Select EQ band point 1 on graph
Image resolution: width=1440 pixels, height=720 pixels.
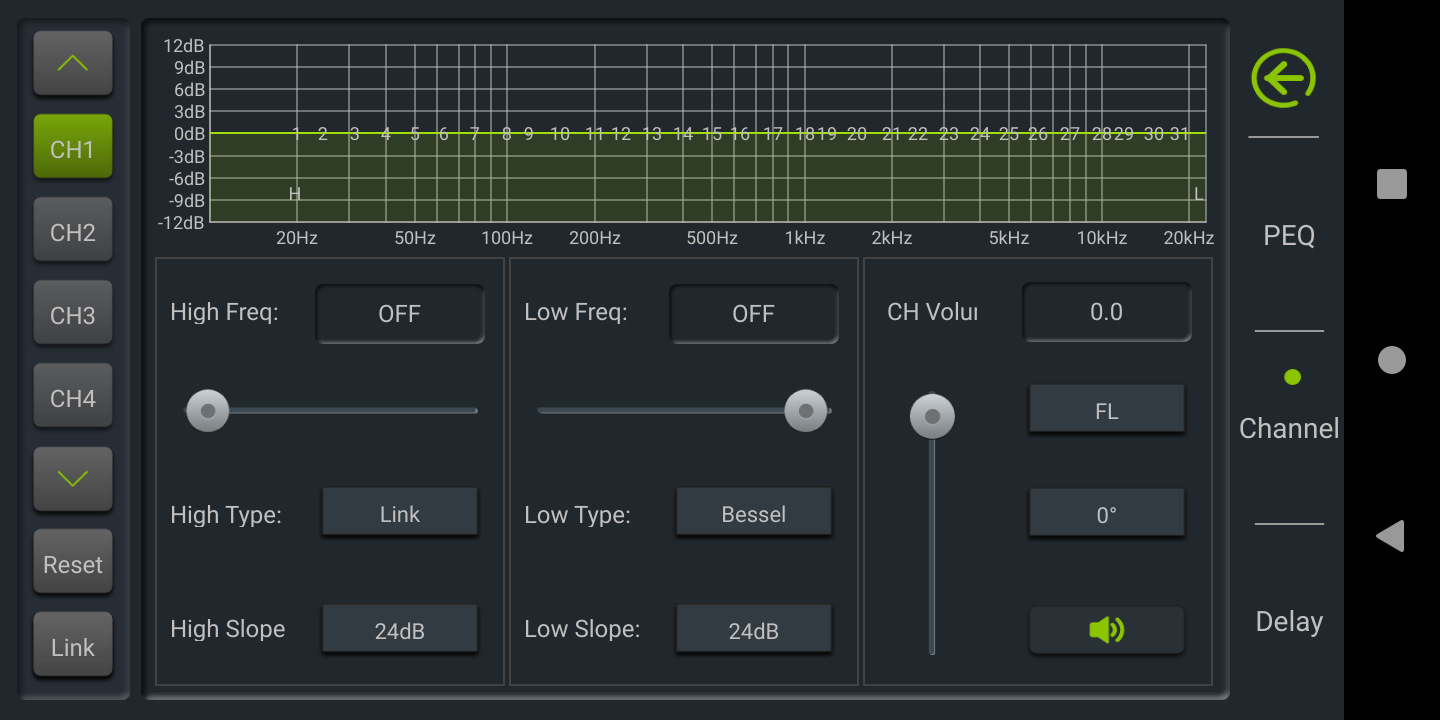point(296,134)
